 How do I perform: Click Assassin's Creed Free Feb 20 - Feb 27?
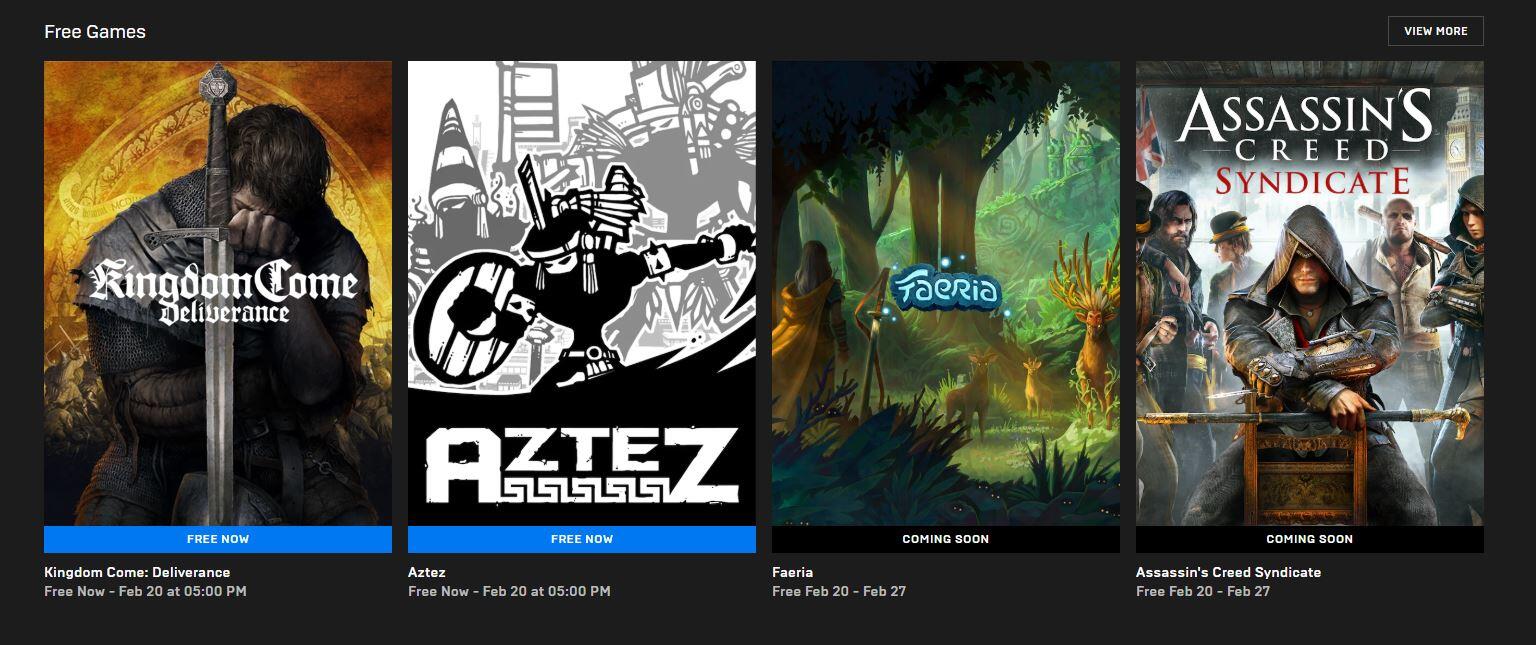pyautogui.click(x=1203, y=591)
